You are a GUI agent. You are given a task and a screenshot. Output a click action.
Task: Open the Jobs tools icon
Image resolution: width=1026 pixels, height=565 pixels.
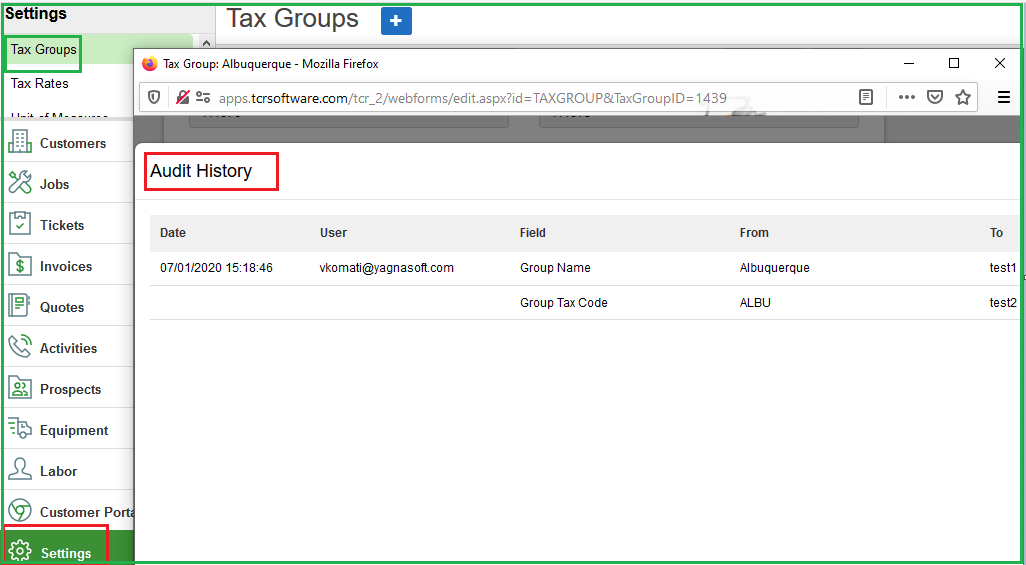[20, 184]
